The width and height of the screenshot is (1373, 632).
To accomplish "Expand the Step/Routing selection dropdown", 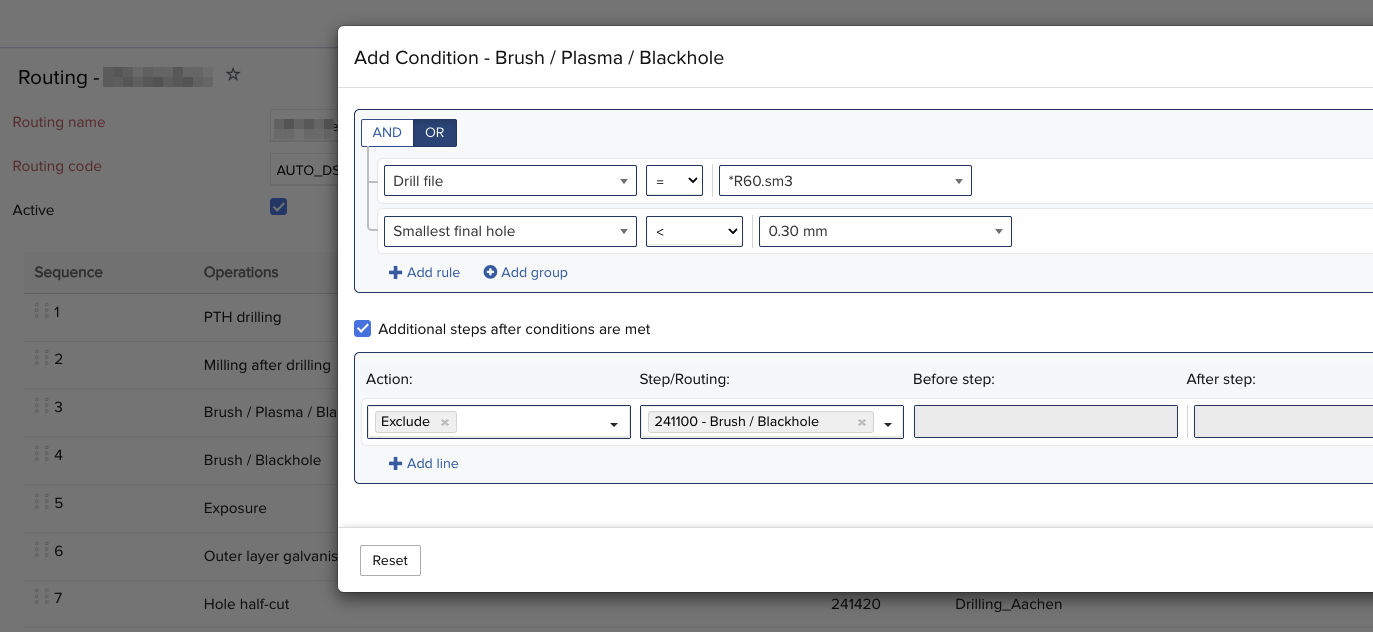I will [x=887, y=421].
